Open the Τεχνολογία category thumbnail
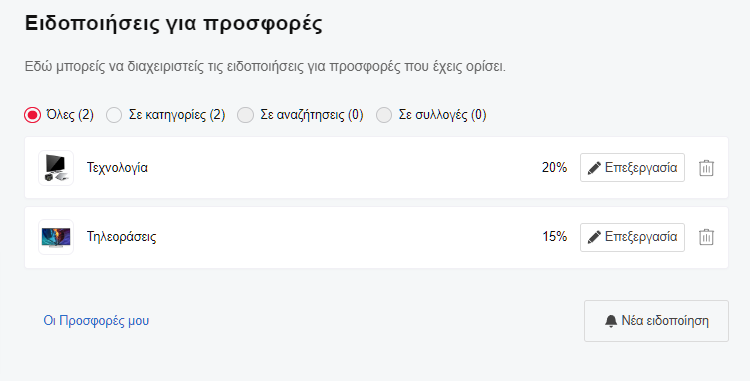 pyautogui.click(x=56, y=168)
